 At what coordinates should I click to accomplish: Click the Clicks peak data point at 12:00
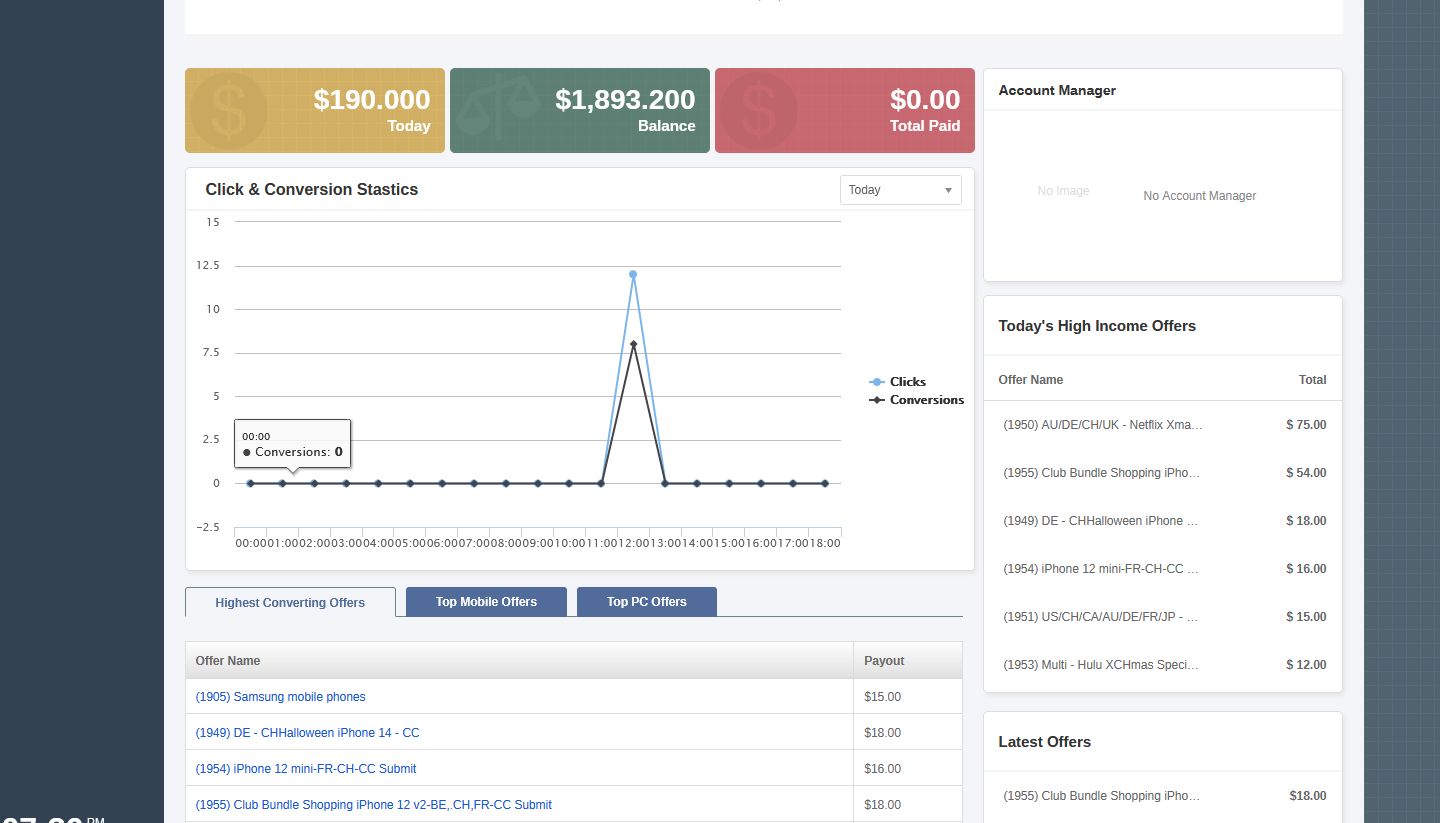click(x=633, y=274)
